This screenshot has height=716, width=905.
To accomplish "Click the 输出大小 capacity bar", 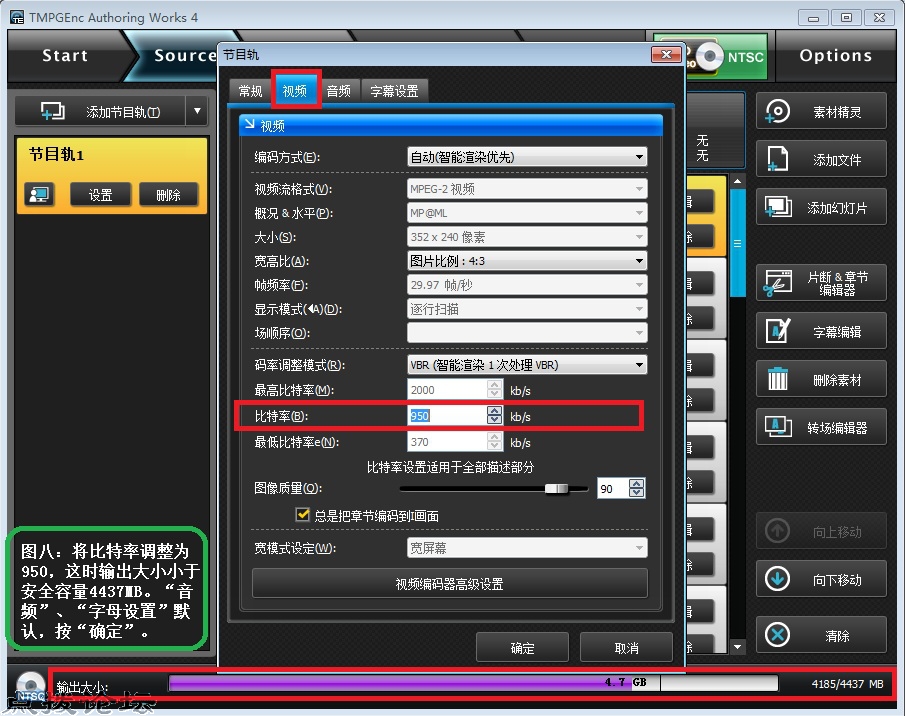I will tap(473, 683).
